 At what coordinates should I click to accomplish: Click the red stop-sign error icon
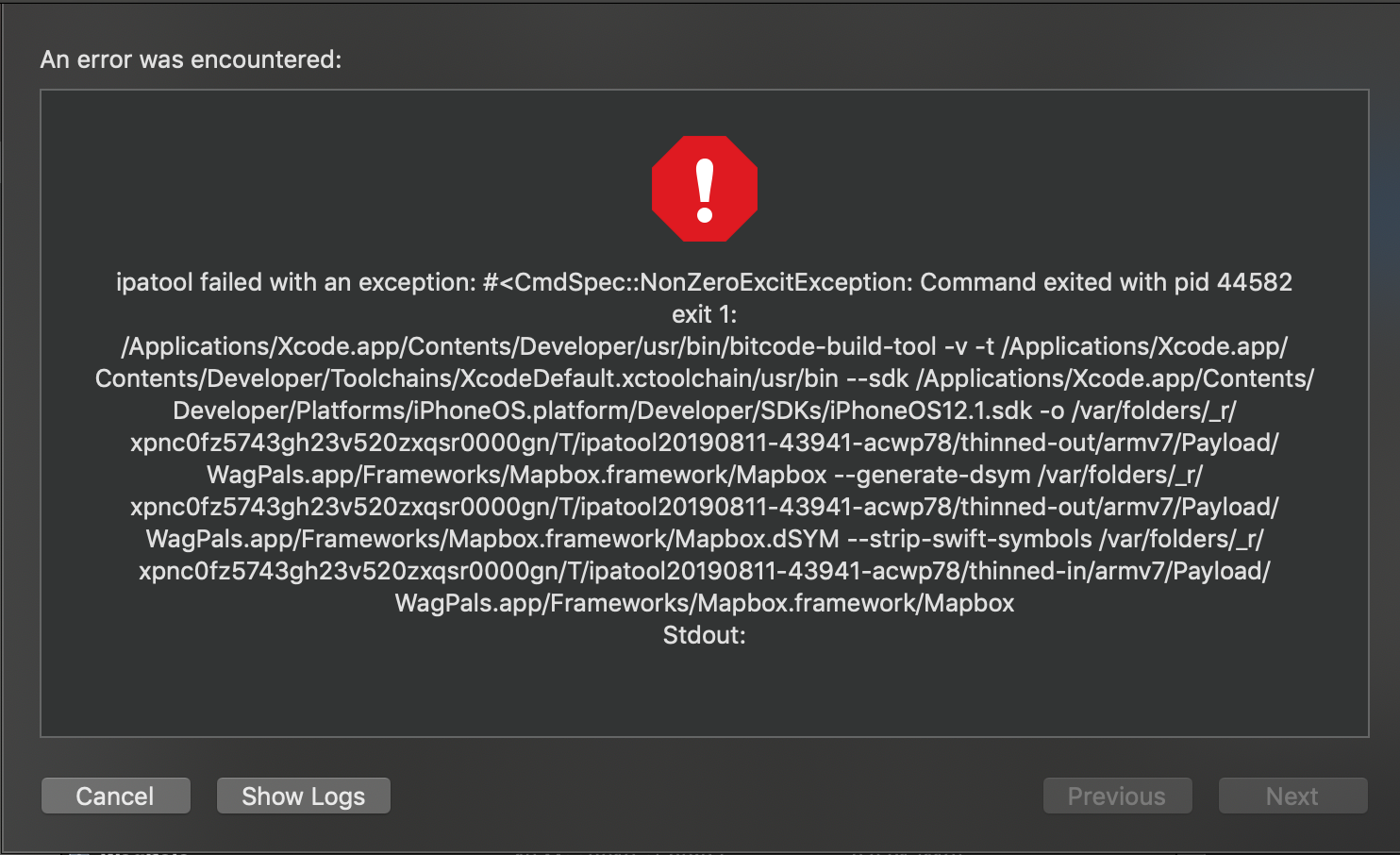(704, 188)
